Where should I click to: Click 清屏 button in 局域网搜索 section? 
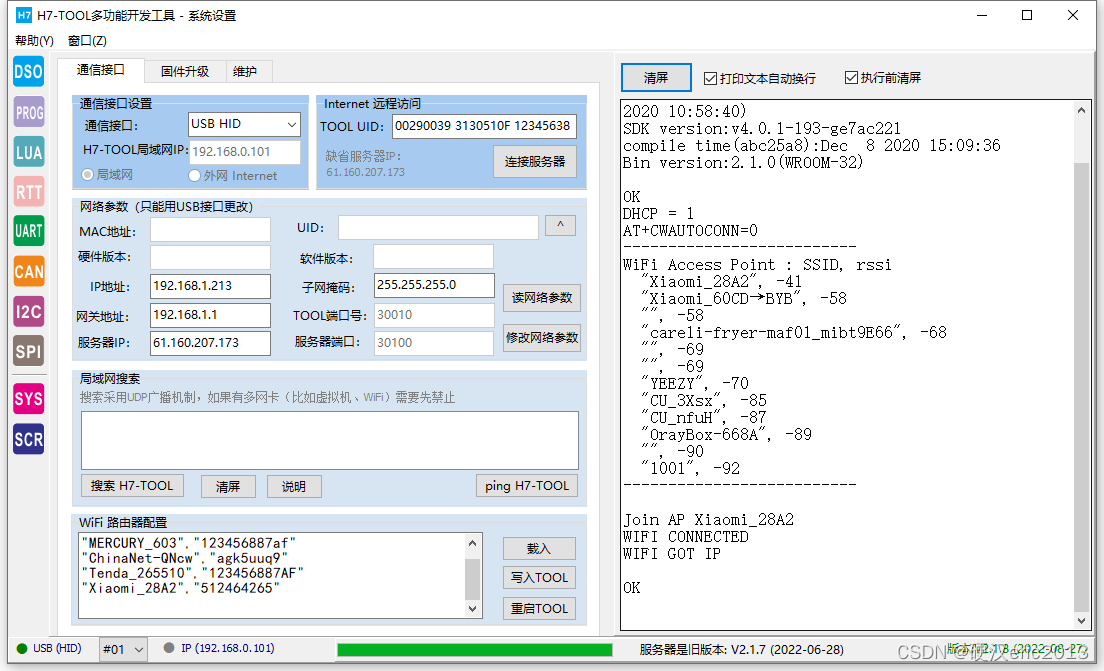[x=228, y=487]
